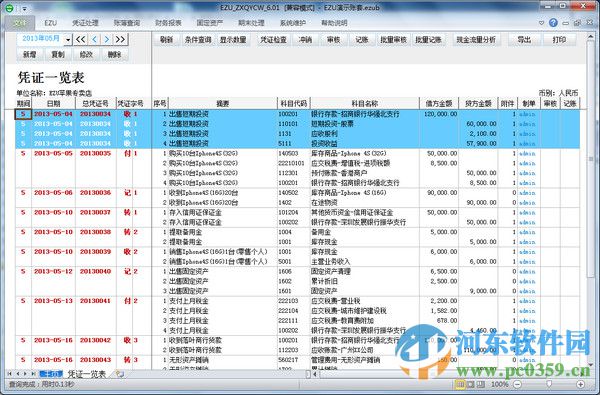Open the quick access toolbar dropdown
Screen dimensions: 600x395
pyautogui.click(x=24, y=8)
